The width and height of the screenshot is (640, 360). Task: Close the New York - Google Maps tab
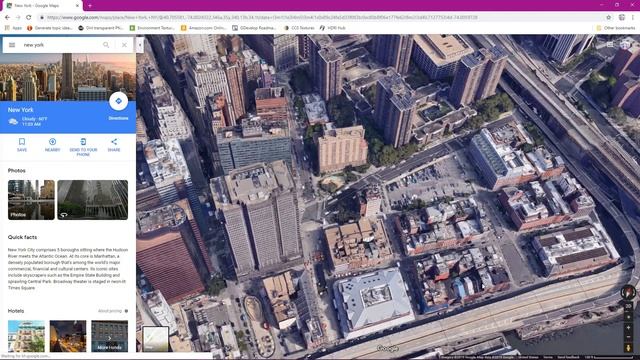(x=77, y=6)
